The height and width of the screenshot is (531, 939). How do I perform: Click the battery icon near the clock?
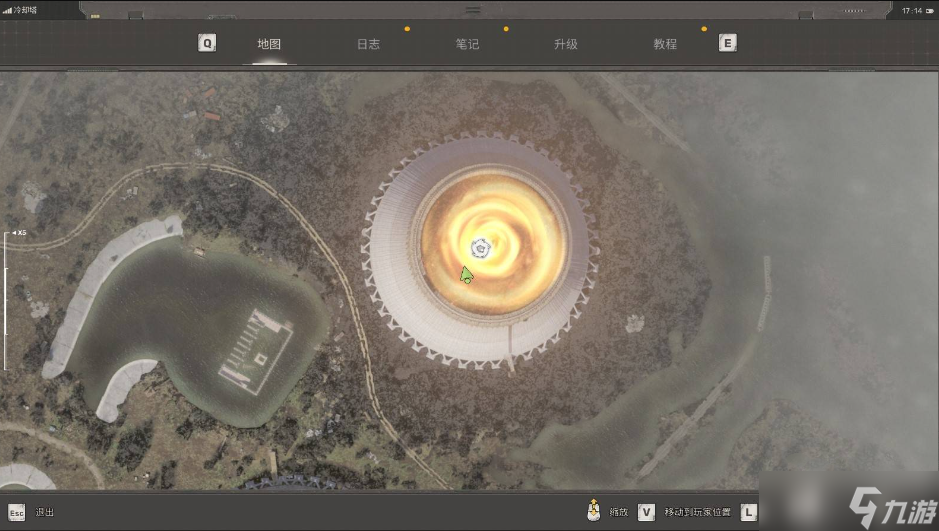click(930, 11)
